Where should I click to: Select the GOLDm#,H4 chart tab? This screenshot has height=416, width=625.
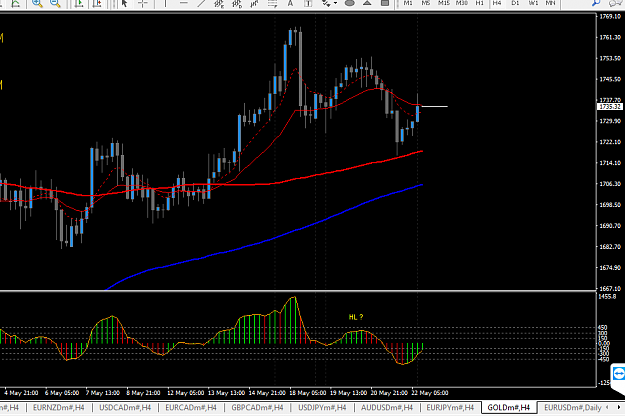[509, 408]
